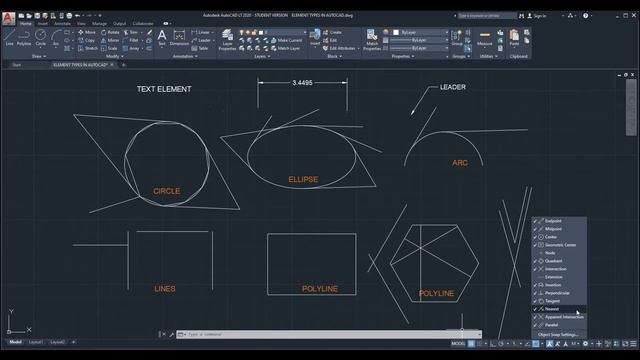Viewport: 640px width, 360px height.
Task: Click the Copy modify tool
Action: [x=87, y=40]
